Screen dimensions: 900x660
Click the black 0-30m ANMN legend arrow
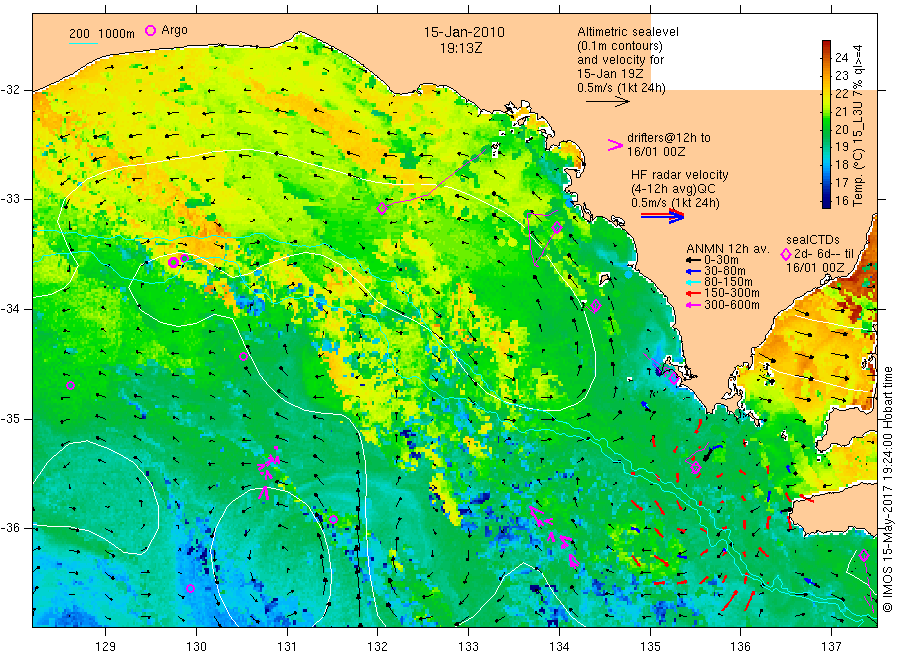pos(693,260)
